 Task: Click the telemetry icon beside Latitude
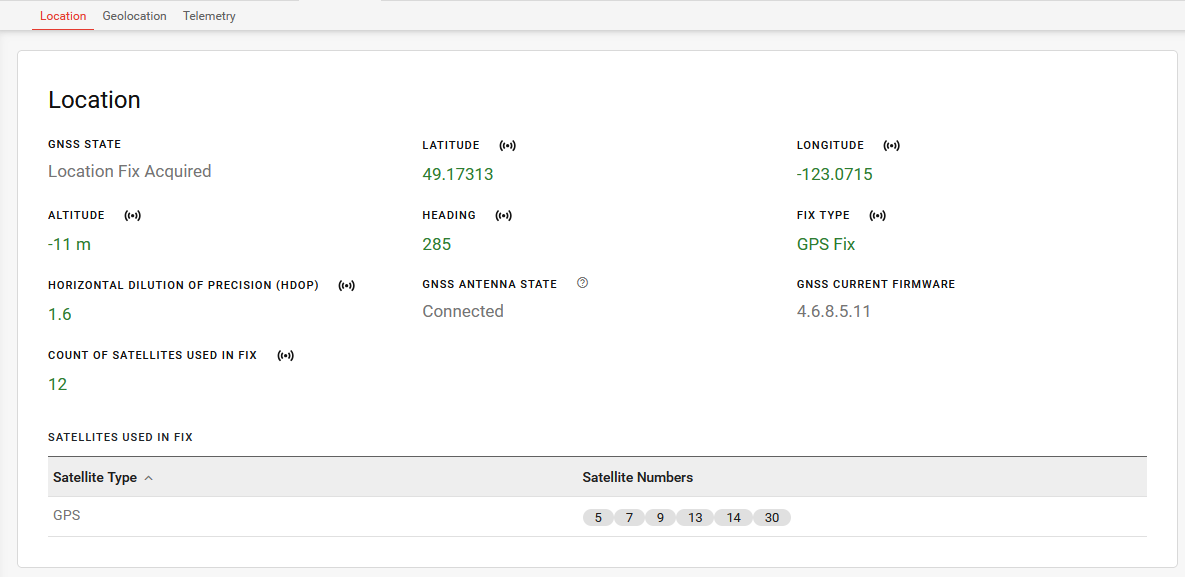tap(508, 146)
